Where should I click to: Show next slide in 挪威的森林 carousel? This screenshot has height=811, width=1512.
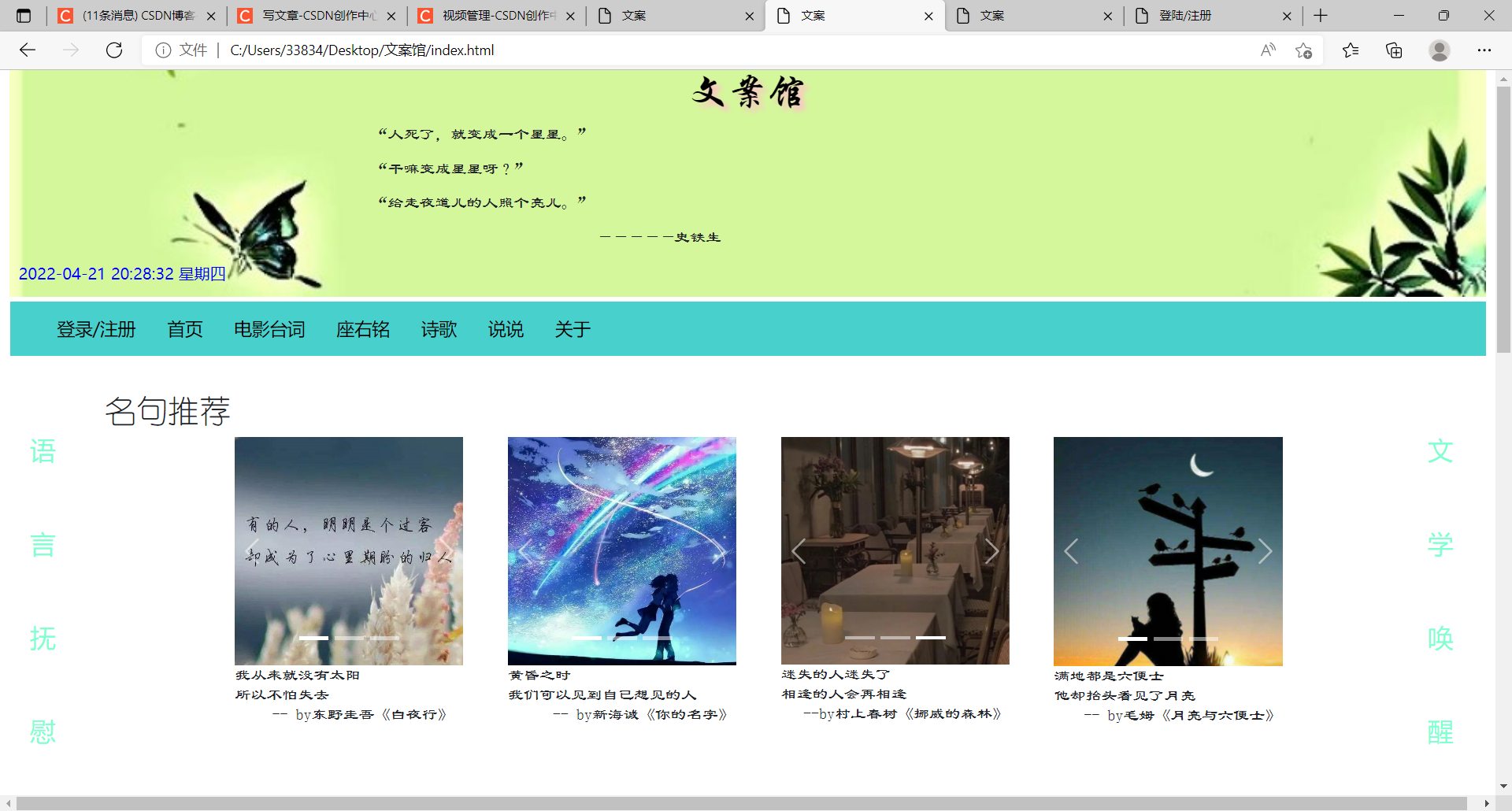point(992,551)
